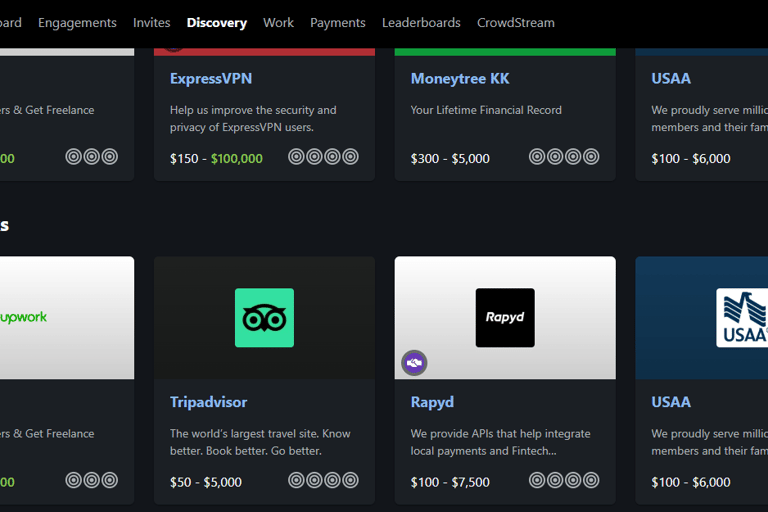The height and width of the screenshot is (512, 768).
Task: Go to the Invites tab
Action: 151,23
